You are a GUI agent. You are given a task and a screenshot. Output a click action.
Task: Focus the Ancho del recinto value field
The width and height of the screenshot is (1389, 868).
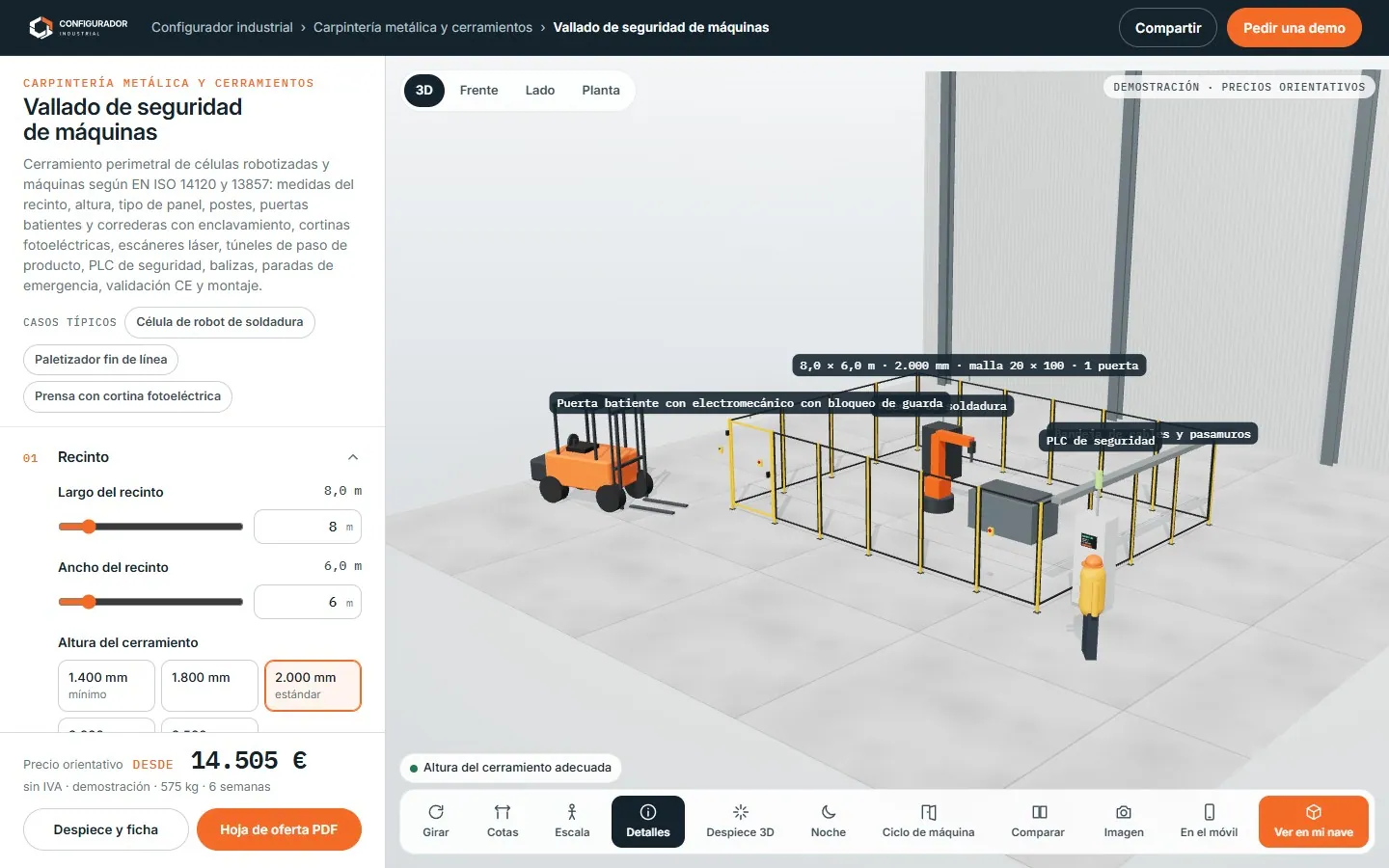point(308,602)
